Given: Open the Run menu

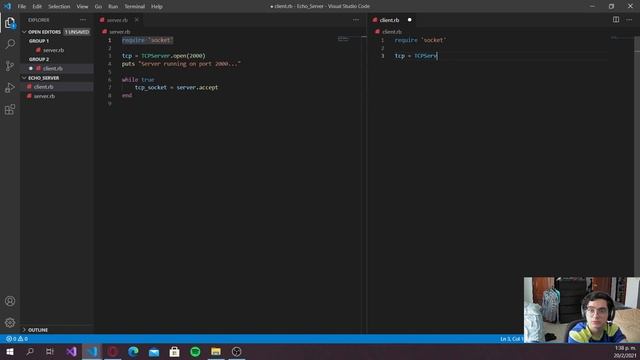Looking at the screenshot, I should 113,7.
